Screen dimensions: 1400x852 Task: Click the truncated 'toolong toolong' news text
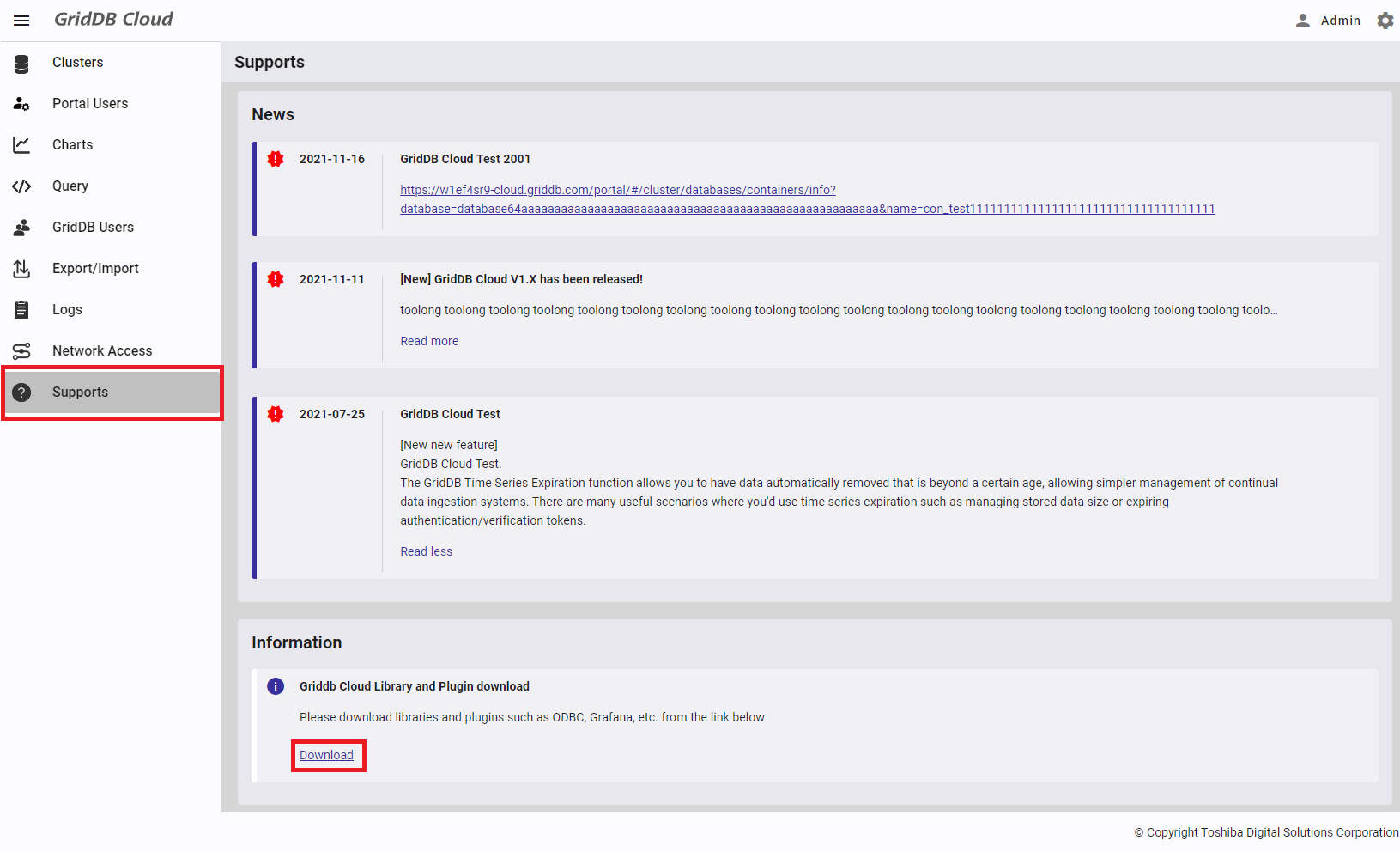839,310
